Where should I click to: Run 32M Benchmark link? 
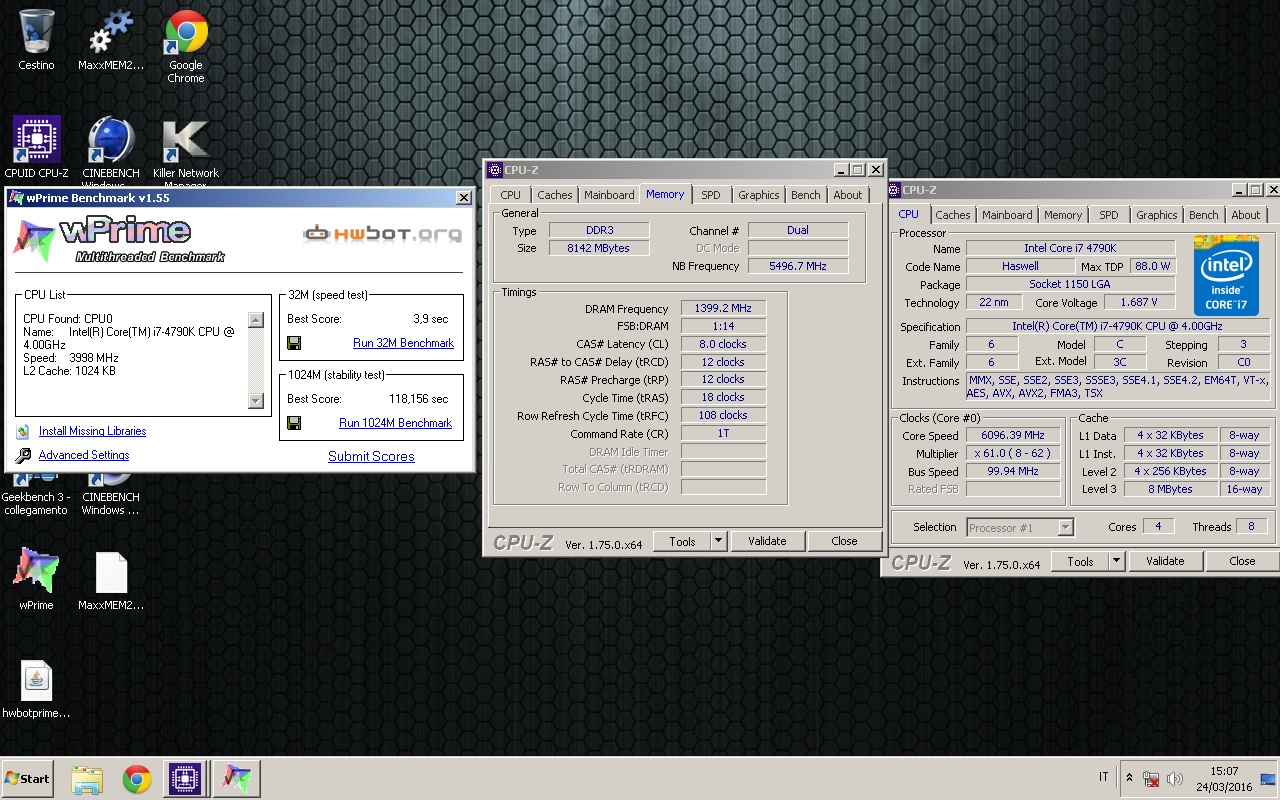click(x=403, y=343)
